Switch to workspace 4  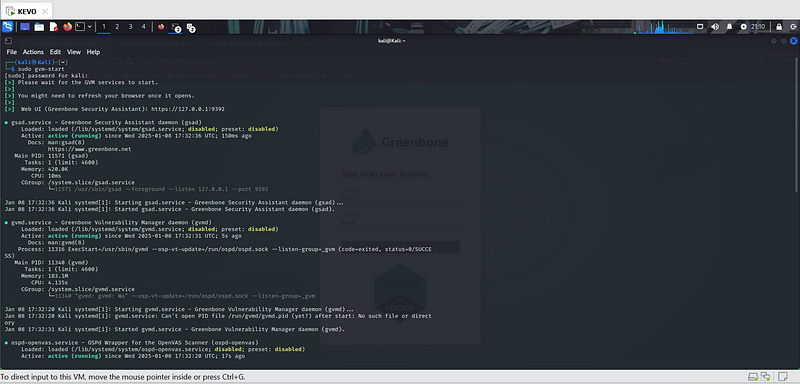[143, 27]
